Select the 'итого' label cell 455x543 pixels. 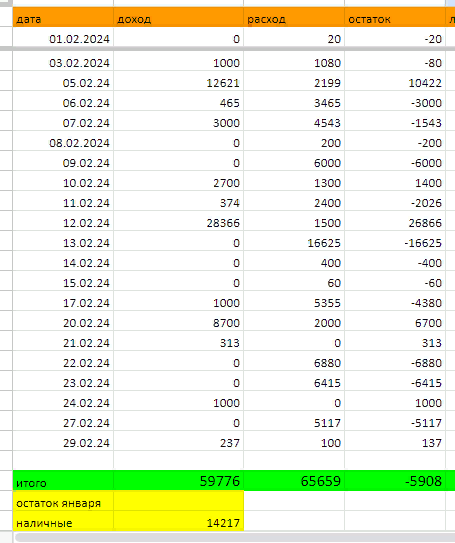pos(63,481)
